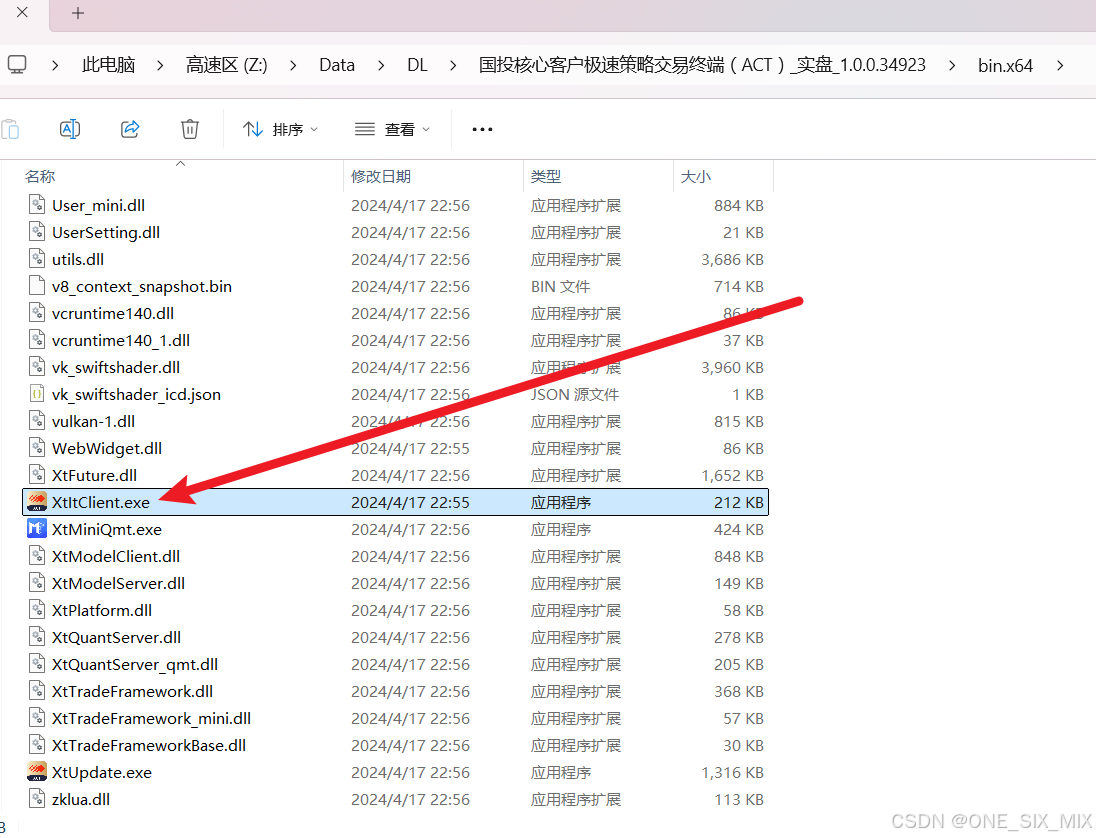Select vcruntime140.dll file name
1096x838 pixels.
[113, 313]
